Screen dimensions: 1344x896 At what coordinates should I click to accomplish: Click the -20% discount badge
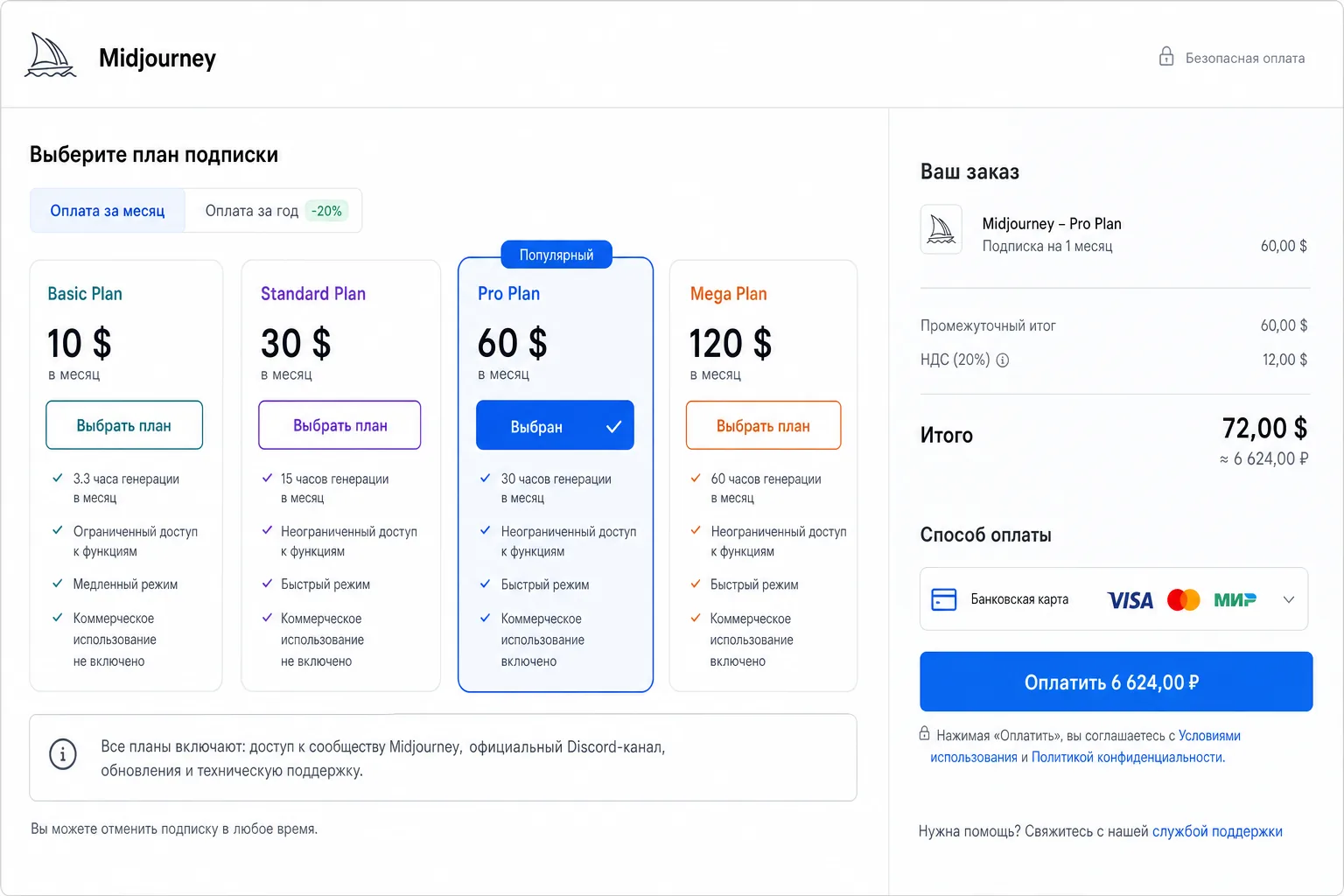(x=327, y=211)
